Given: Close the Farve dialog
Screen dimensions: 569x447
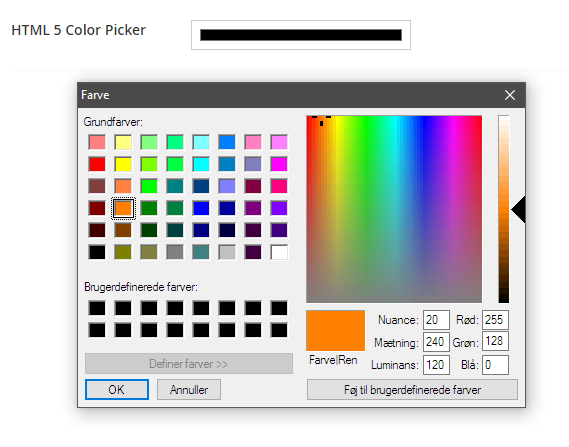Looking at the screenshot, I should [x=510, y=95].
